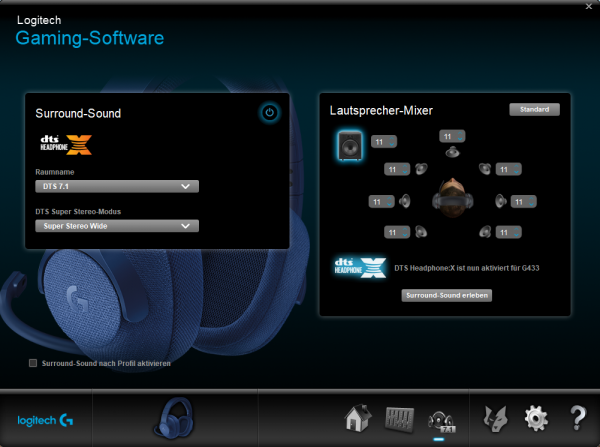This screenshot has height=447, width=600.
Task: Click the 'DTS Super Stereo-Modus' label
Action: click(78, 212)
